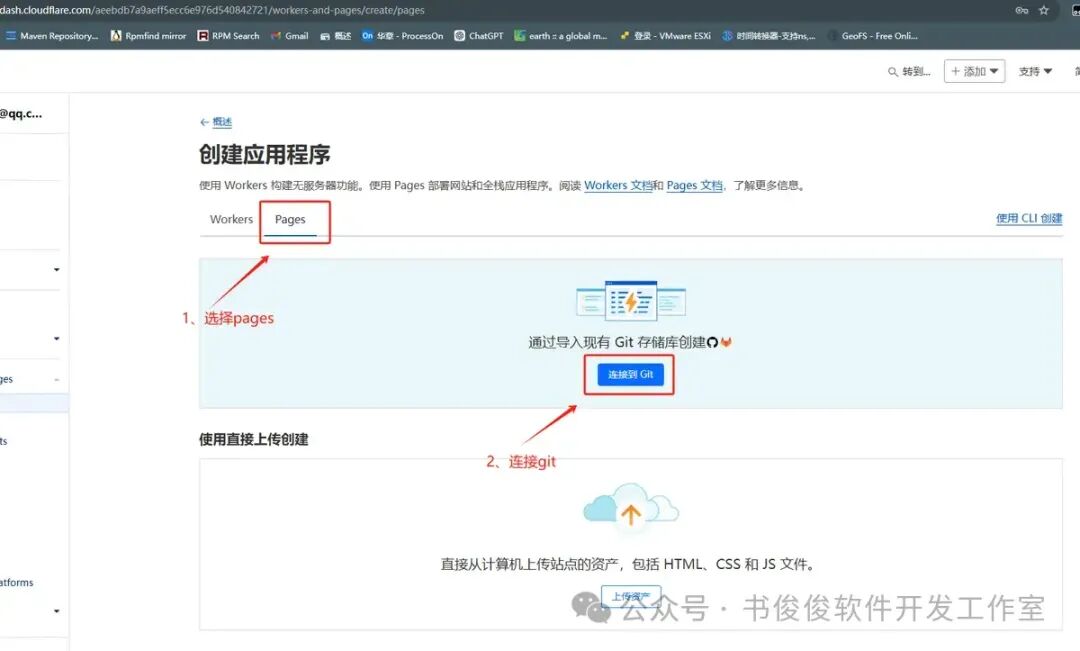Click the 使用 CLI 创建 link
The image size is (1080, 651).
point(1029,218)
